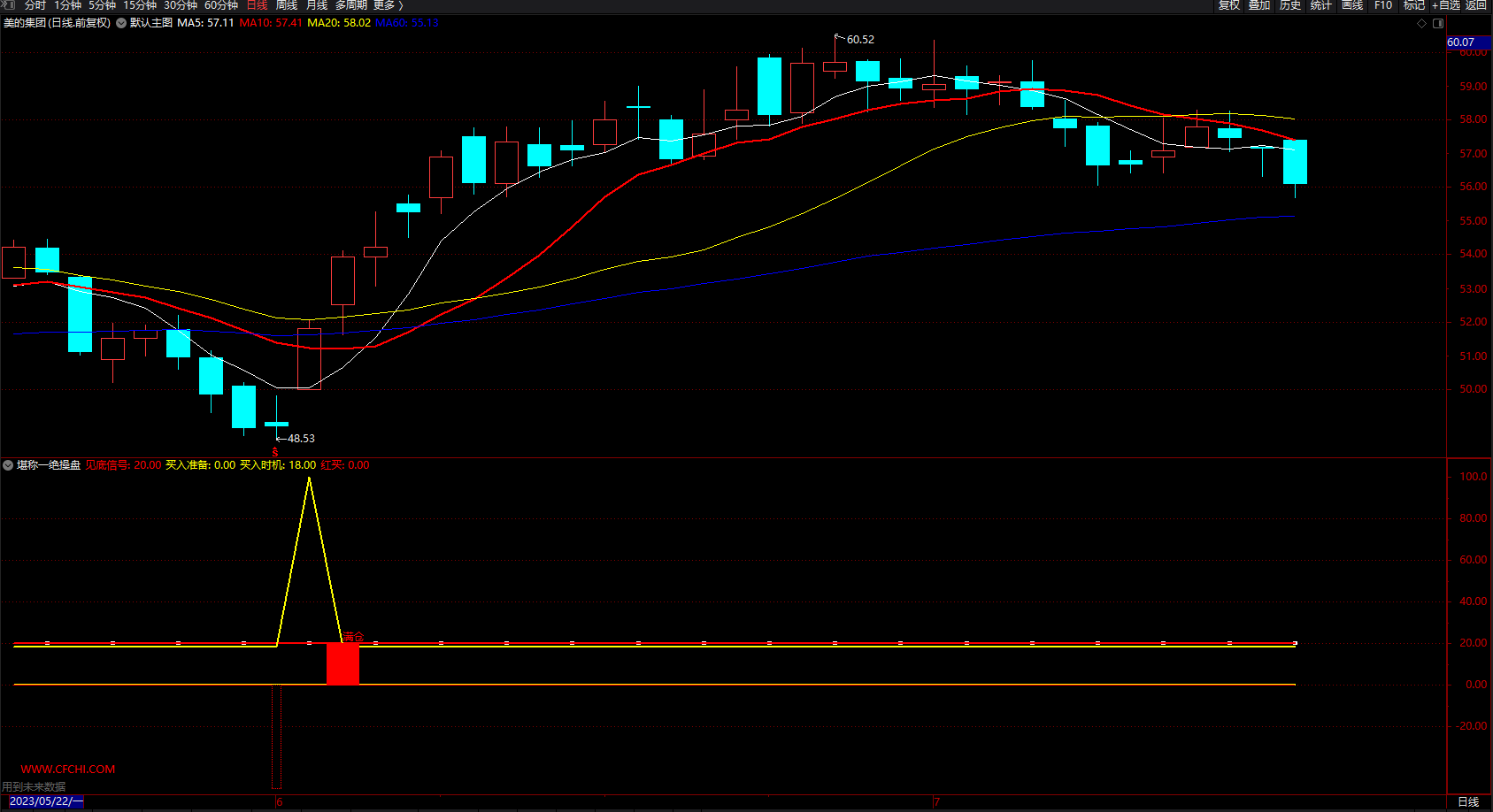
Task: Open the 多周期 multi-period view
Action: coord(351,5)
